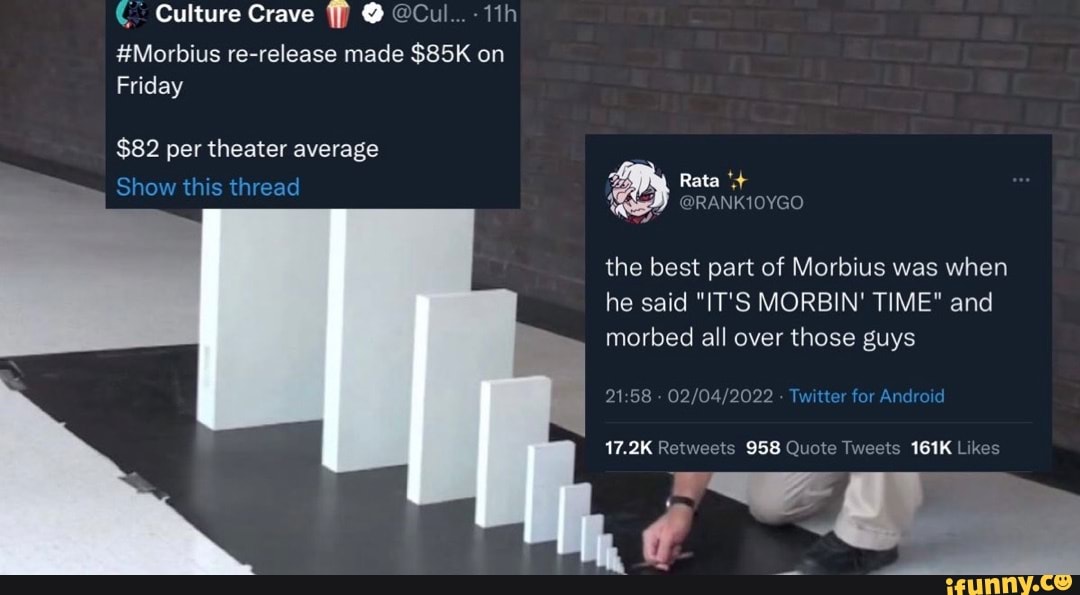
Task: Open the Twitter for Android source link
Action: [866, 396]
